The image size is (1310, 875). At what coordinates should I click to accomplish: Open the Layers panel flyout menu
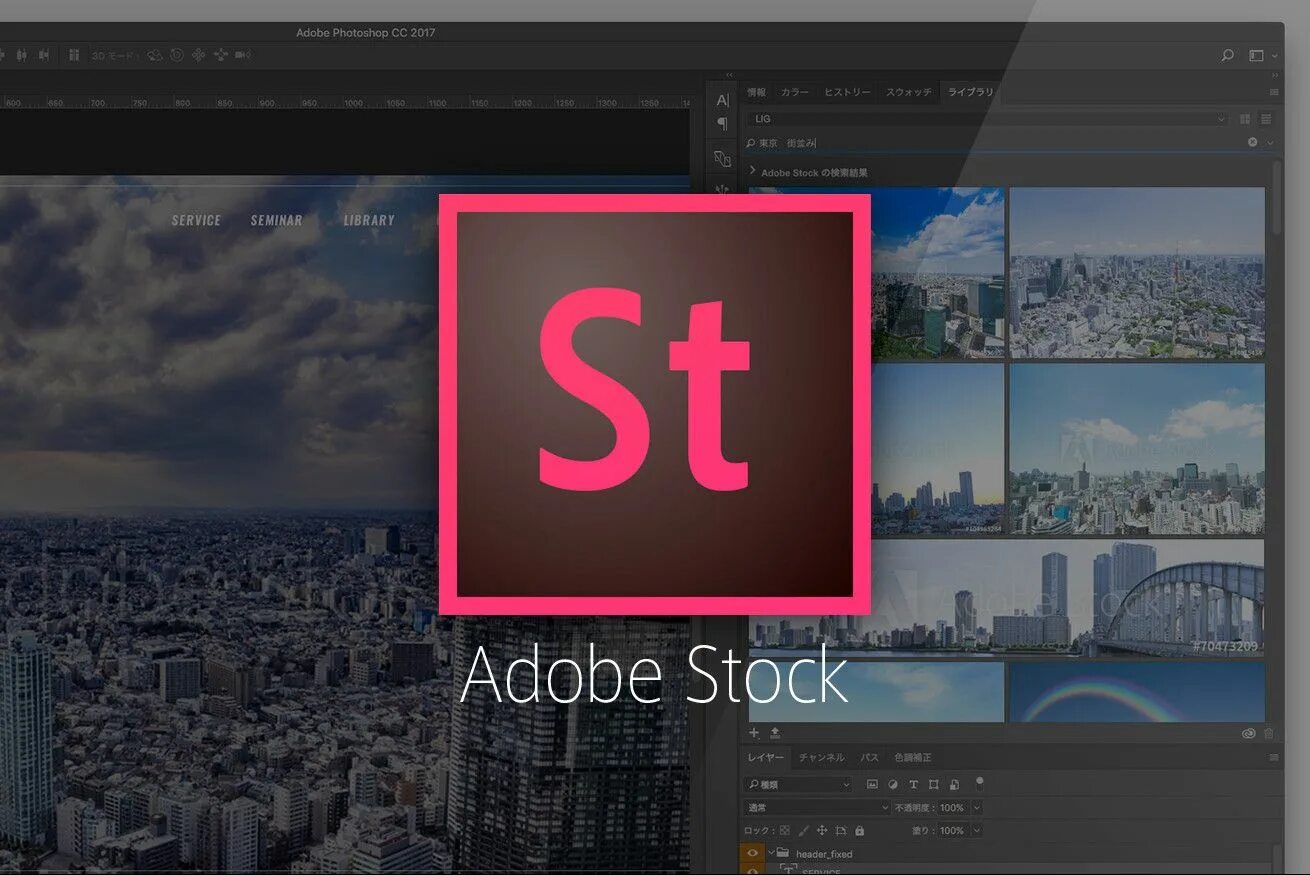(1273, 758)
